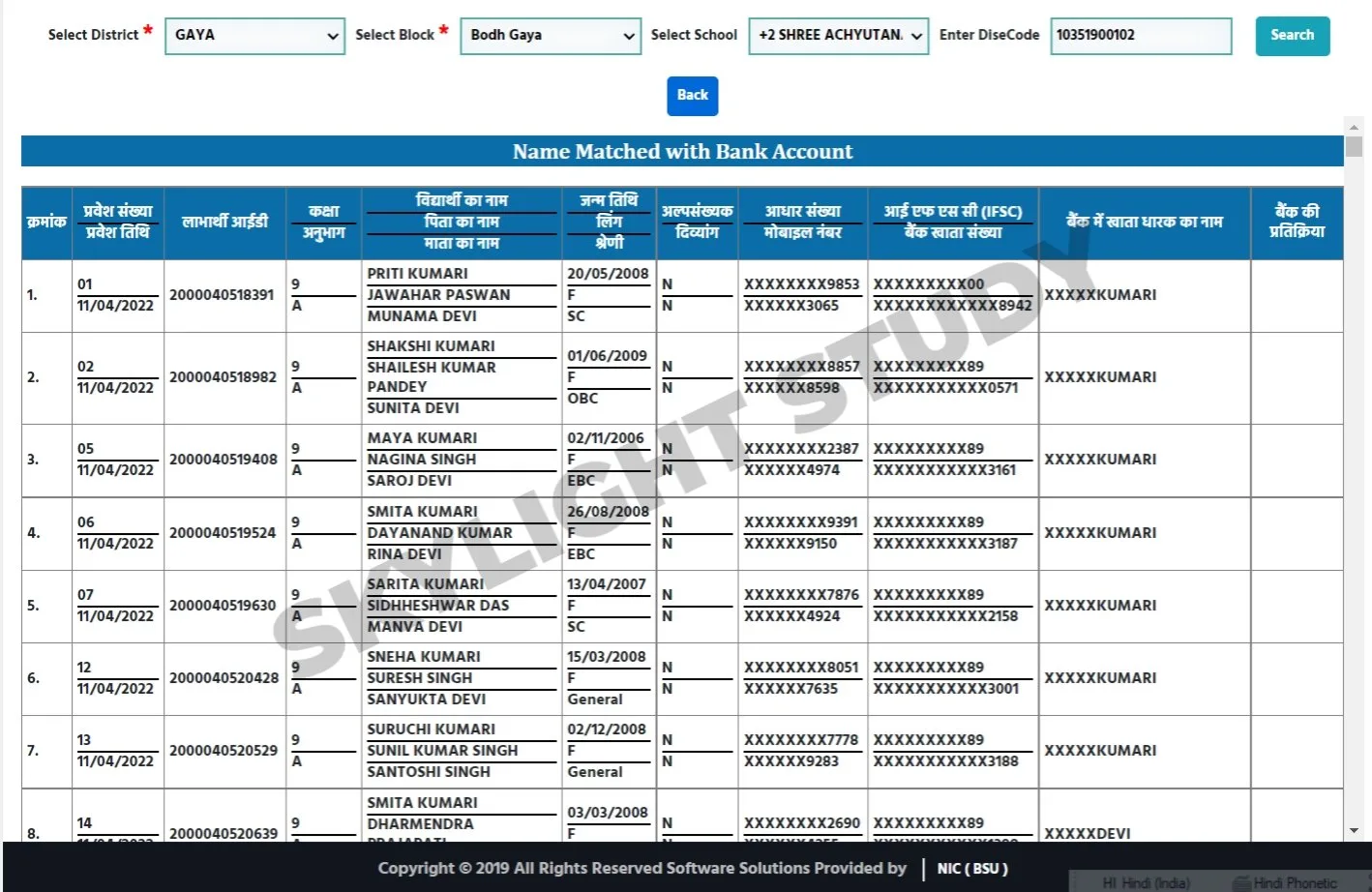Click mobile number XXXXXX4974

(x=791, y=470)
